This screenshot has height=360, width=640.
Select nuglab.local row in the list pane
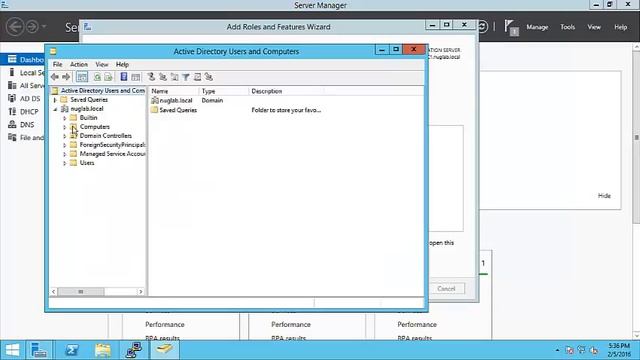tap(171, 100)
